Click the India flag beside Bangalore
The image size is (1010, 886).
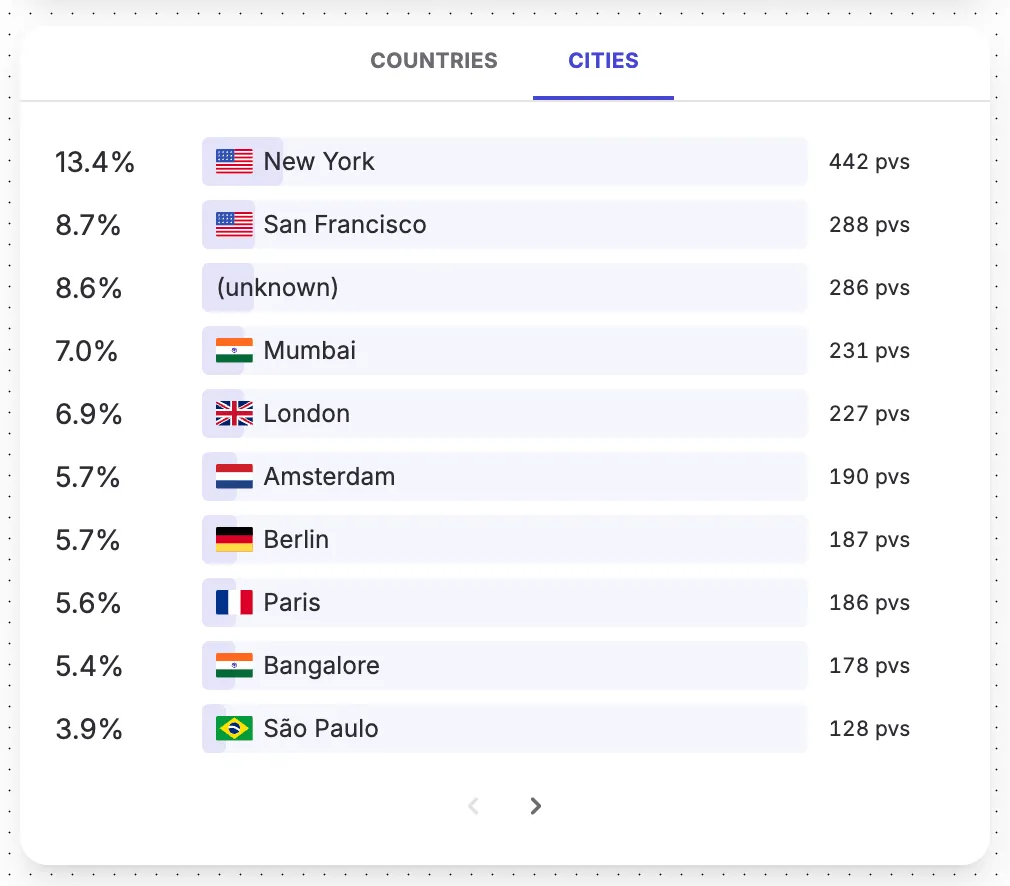(234, 666)
